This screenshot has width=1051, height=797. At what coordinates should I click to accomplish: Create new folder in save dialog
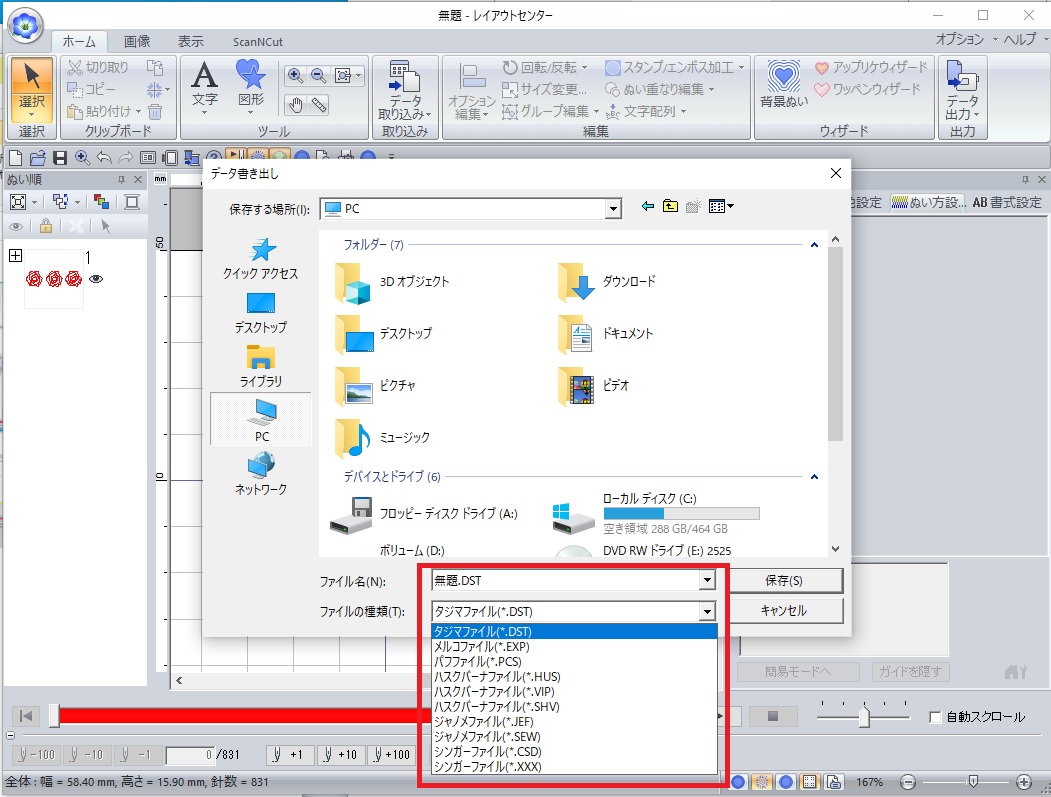(x=693, y=206)
